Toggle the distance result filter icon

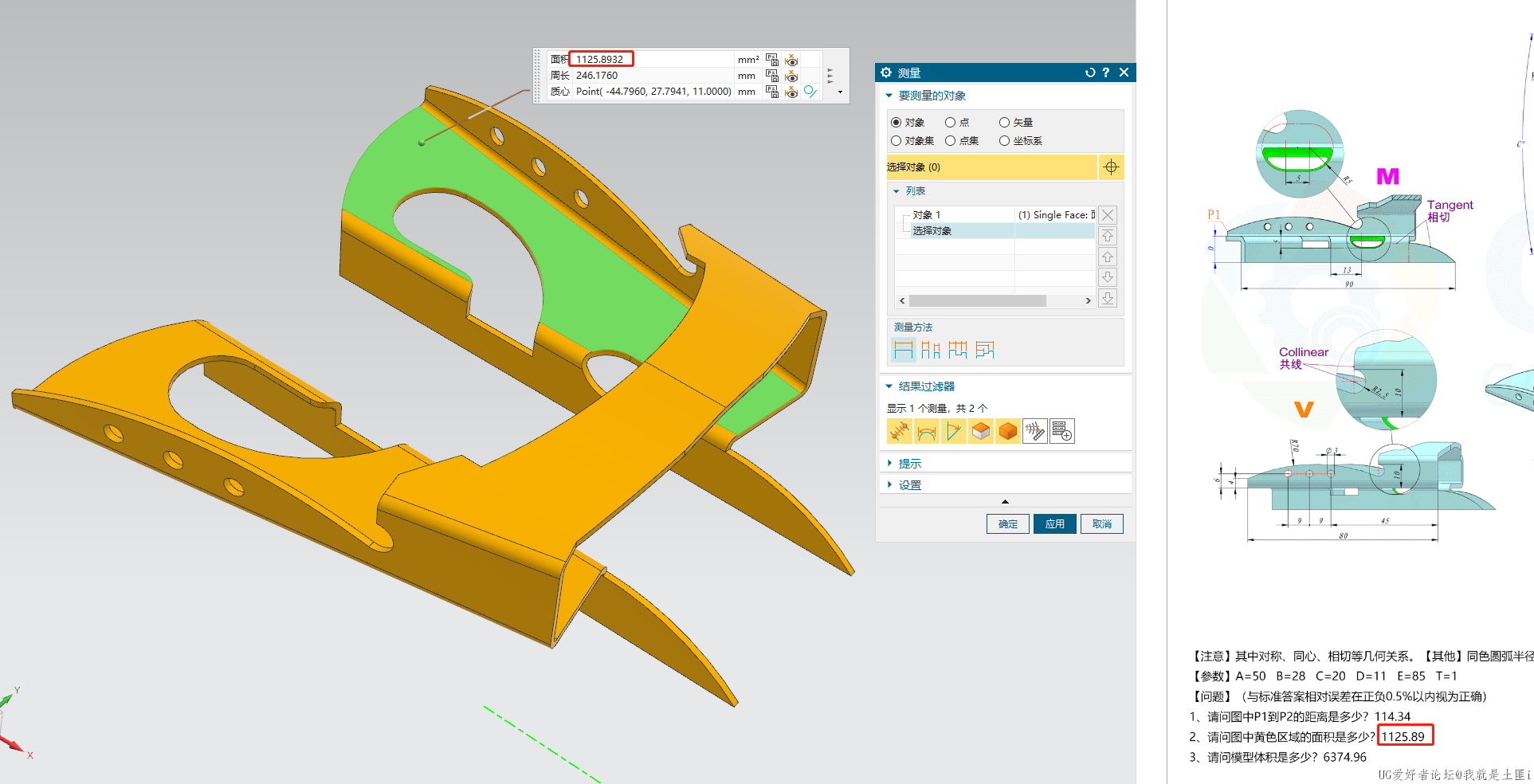point(900,431)
